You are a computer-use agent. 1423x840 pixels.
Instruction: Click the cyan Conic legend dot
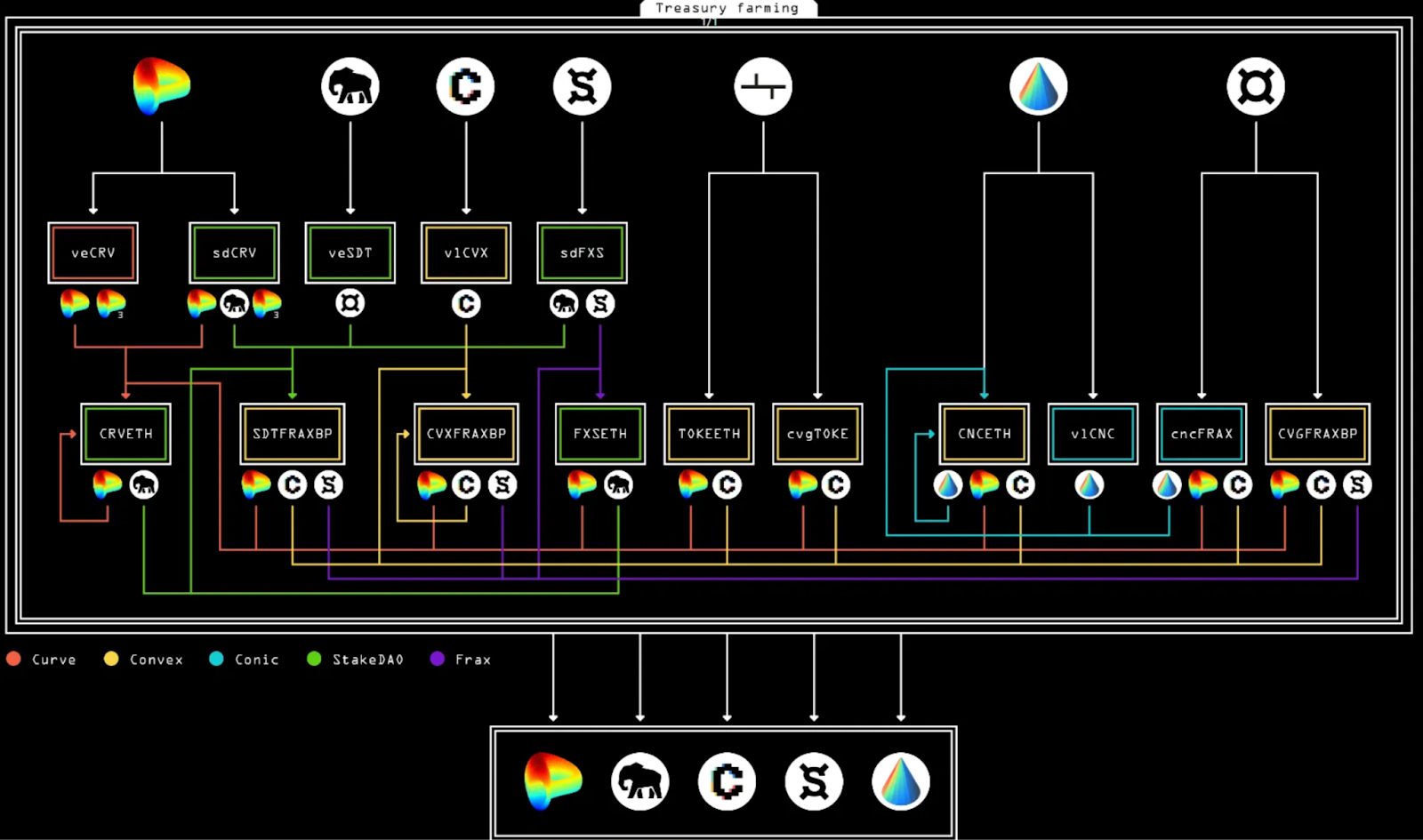coord(216,659)
